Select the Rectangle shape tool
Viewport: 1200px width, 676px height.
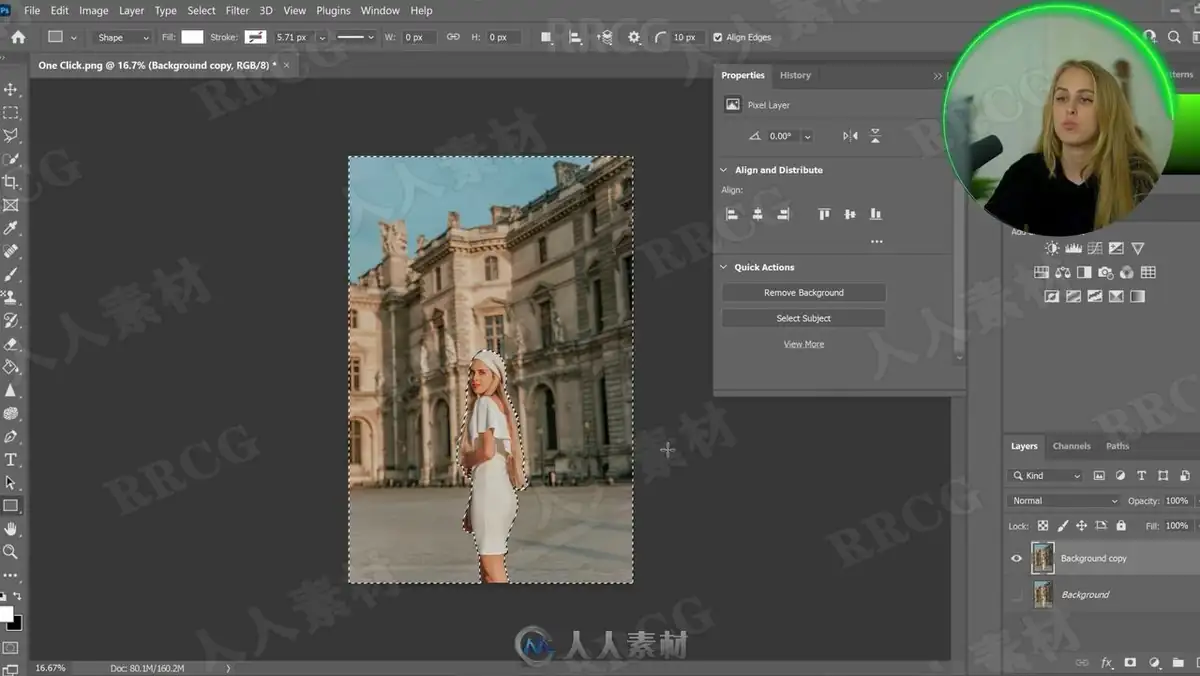[x=11, y=506]
